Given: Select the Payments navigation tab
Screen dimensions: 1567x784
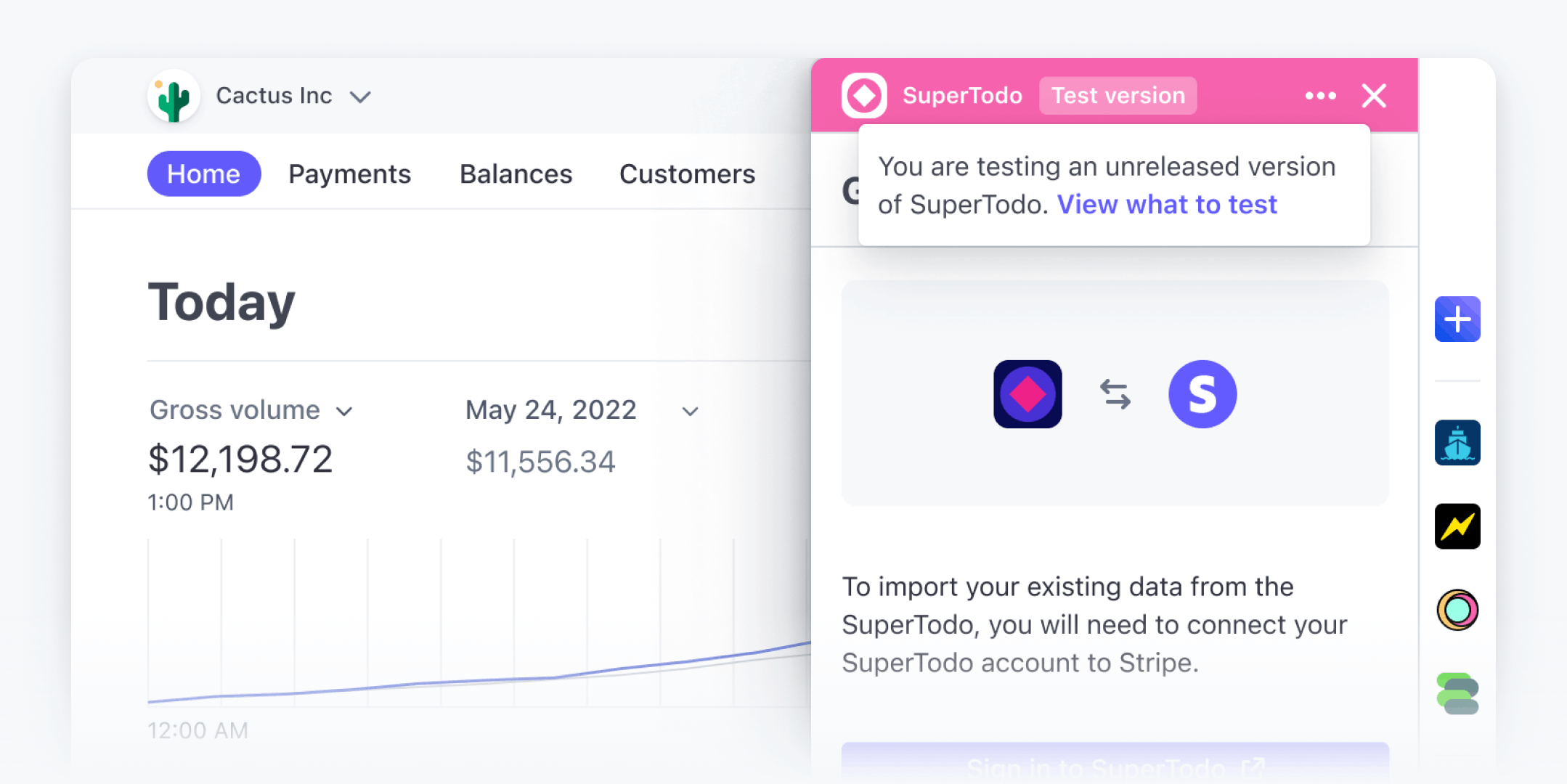Looking at the screenshot, I should [348, 173].
